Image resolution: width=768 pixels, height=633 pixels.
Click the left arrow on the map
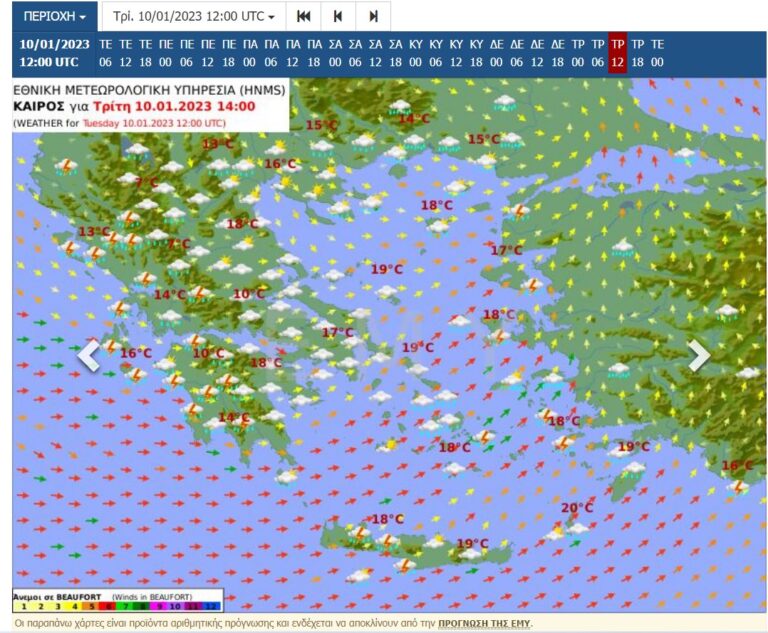click(89, 355)
